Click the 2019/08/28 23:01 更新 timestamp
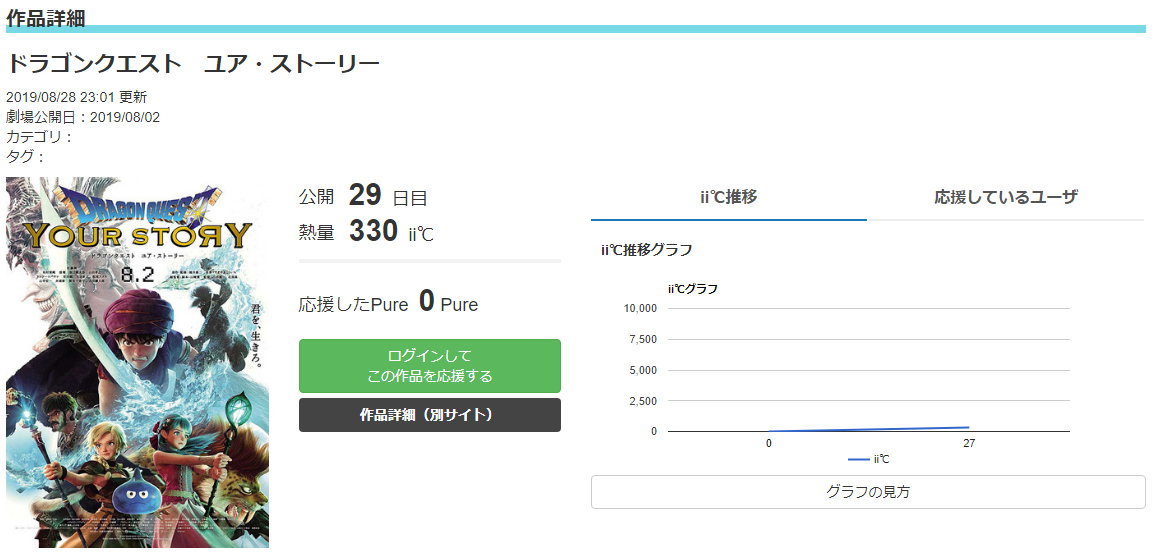Viewport: 1163px width, 554px height. [x=76, y=97]
